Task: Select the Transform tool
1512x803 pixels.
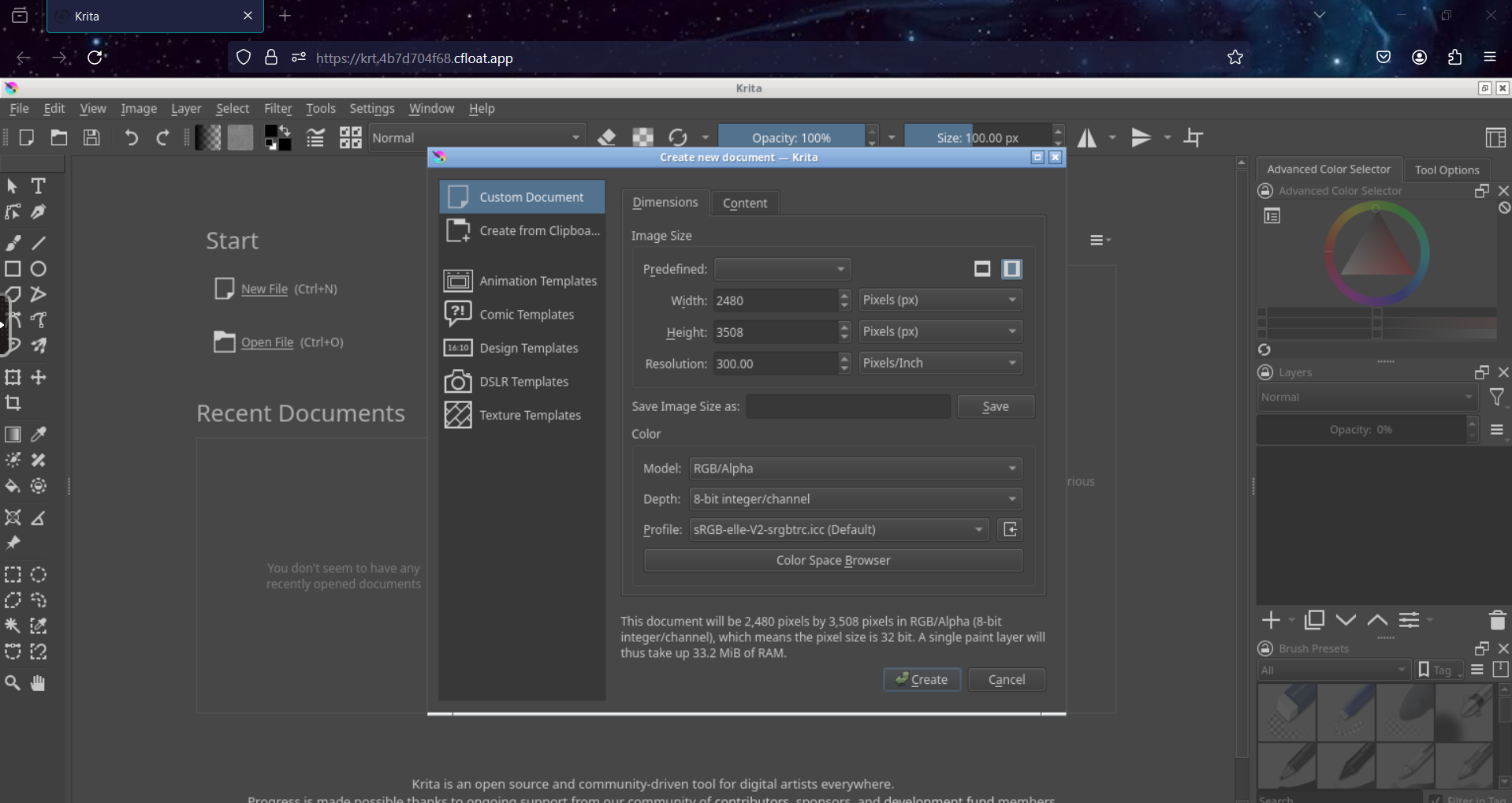Action: click(x=13, y=377)
